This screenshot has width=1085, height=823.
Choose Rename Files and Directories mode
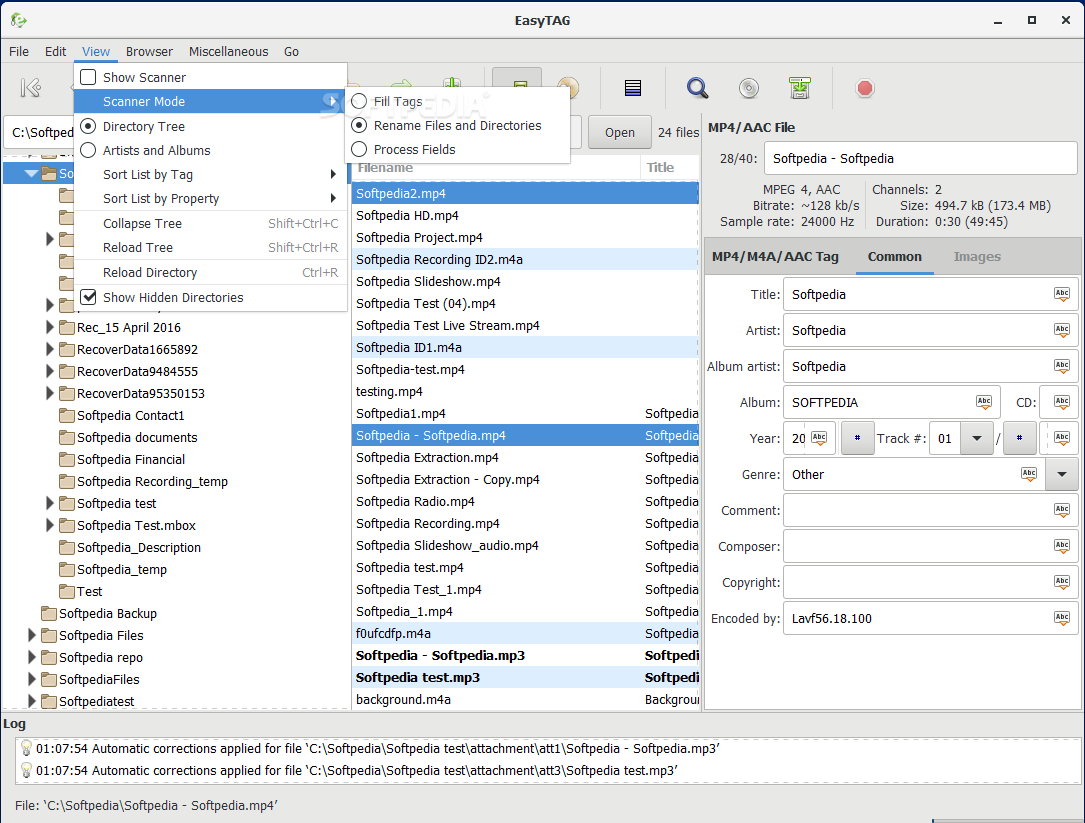coord(359,125)
